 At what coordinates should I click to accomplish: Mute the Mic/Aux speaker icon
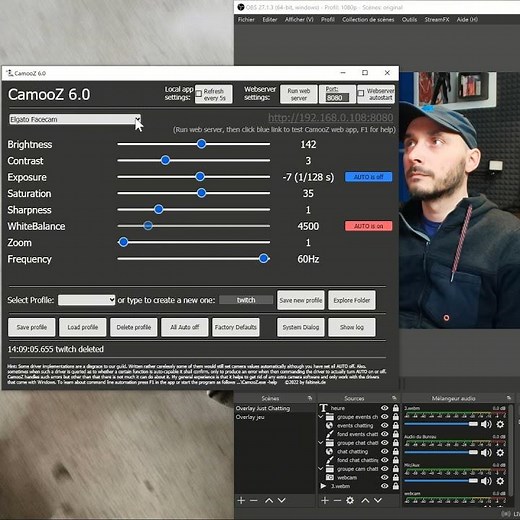tap(486, 481)
